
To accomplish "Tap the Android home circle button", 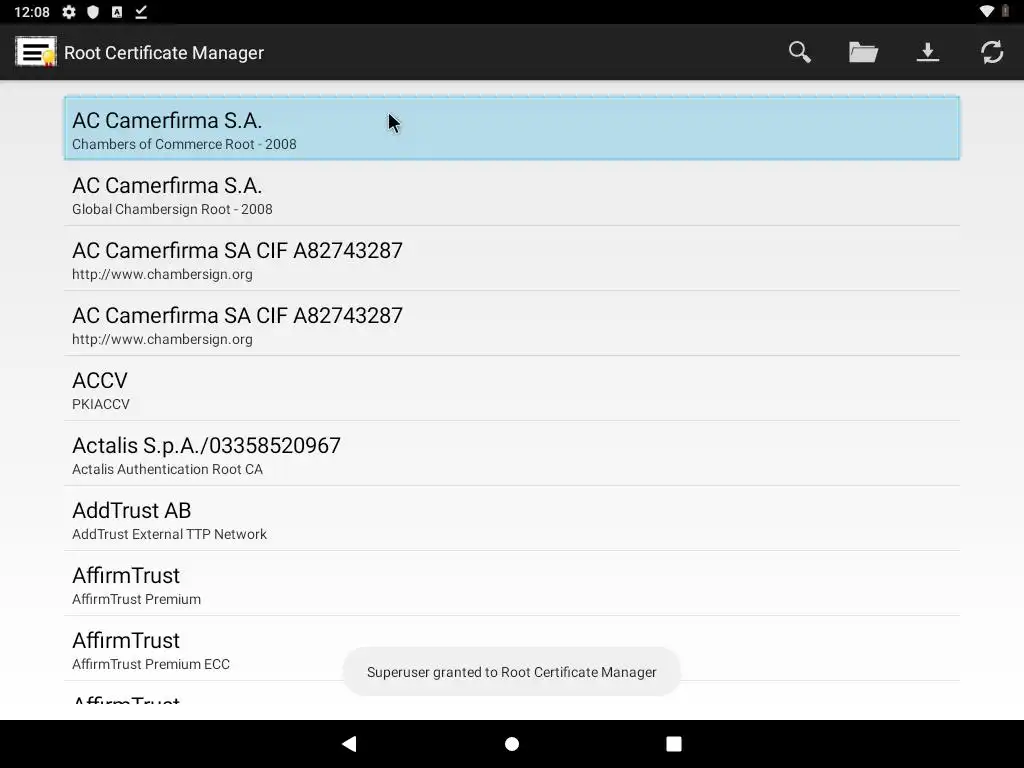I will [x=512, y=744].
